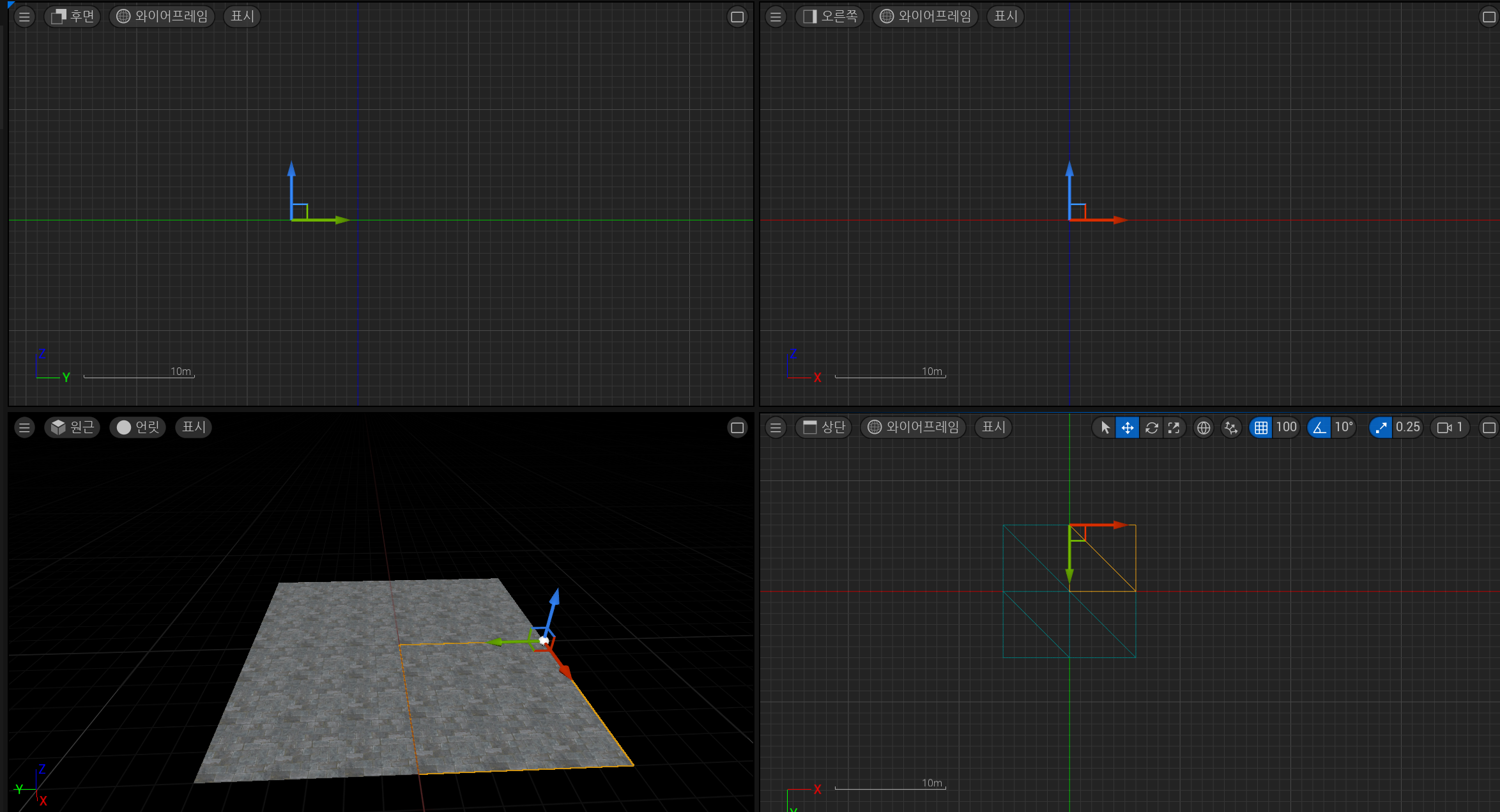Activate the translate move tool

coord(1128,427)
